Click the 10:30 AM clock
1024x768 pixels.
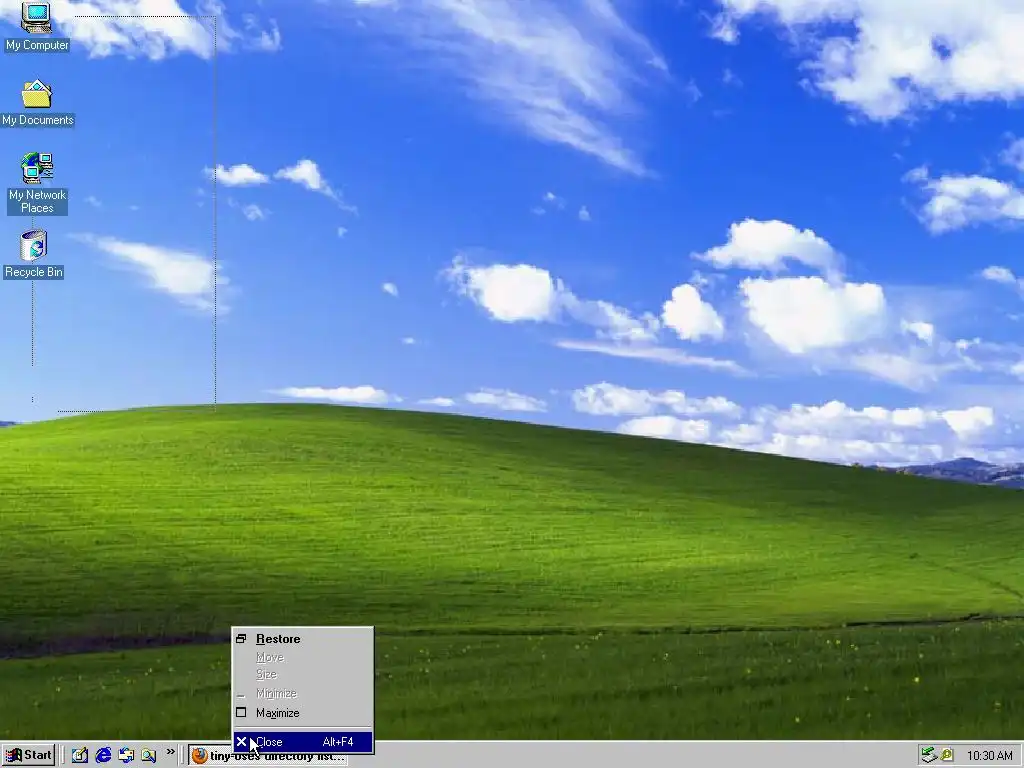click(989, 756)
